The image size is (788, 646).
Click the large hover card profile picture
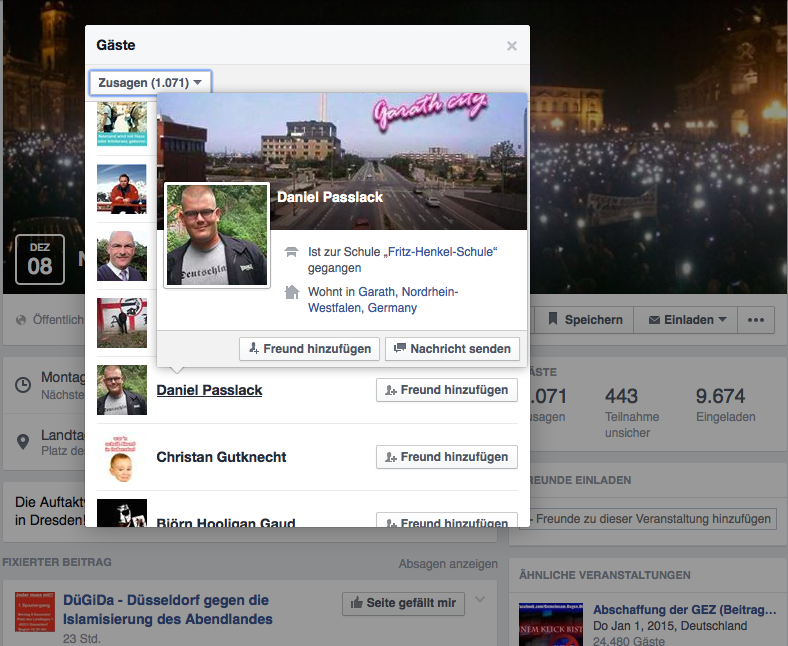pos(217,236)
